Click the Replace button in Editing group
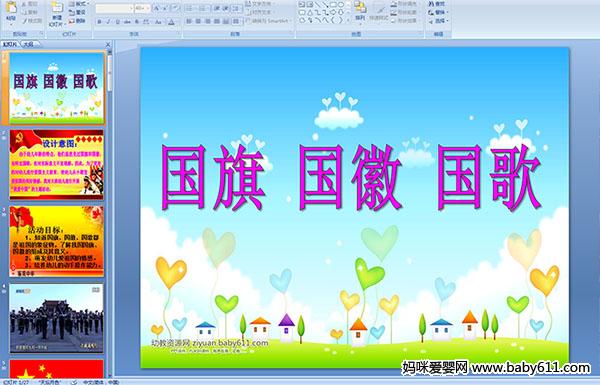This screenshot has height=385, width=600. point(438,12)
